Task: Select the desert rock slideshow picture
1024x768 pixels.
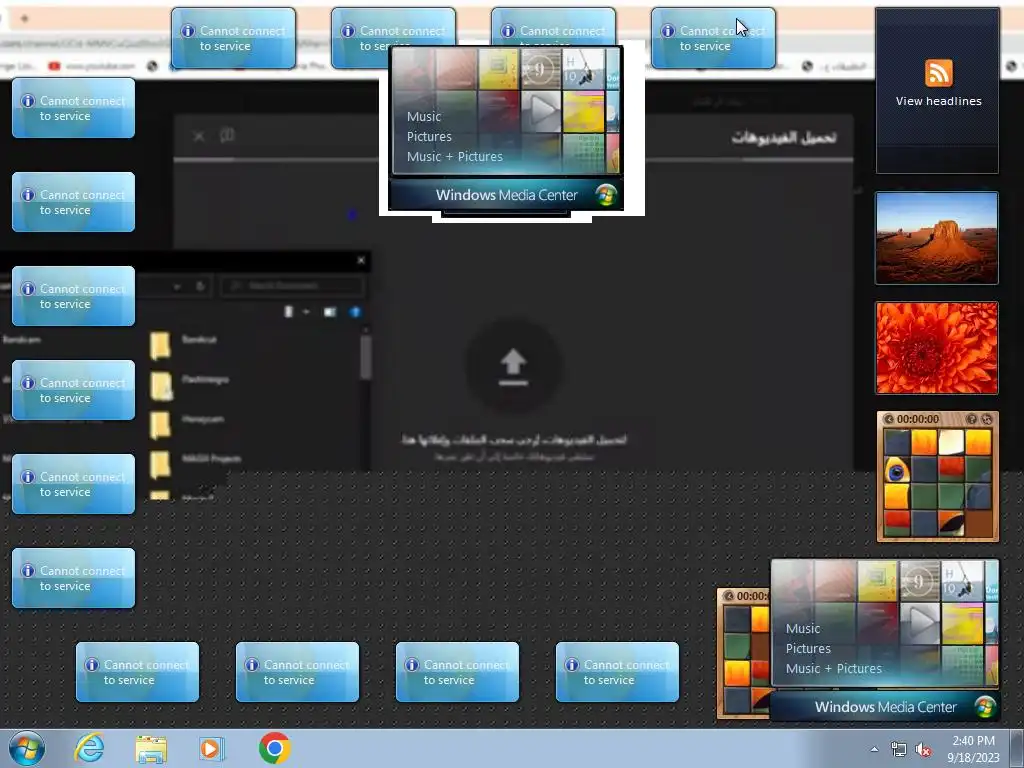Action: tap(936, 238)
